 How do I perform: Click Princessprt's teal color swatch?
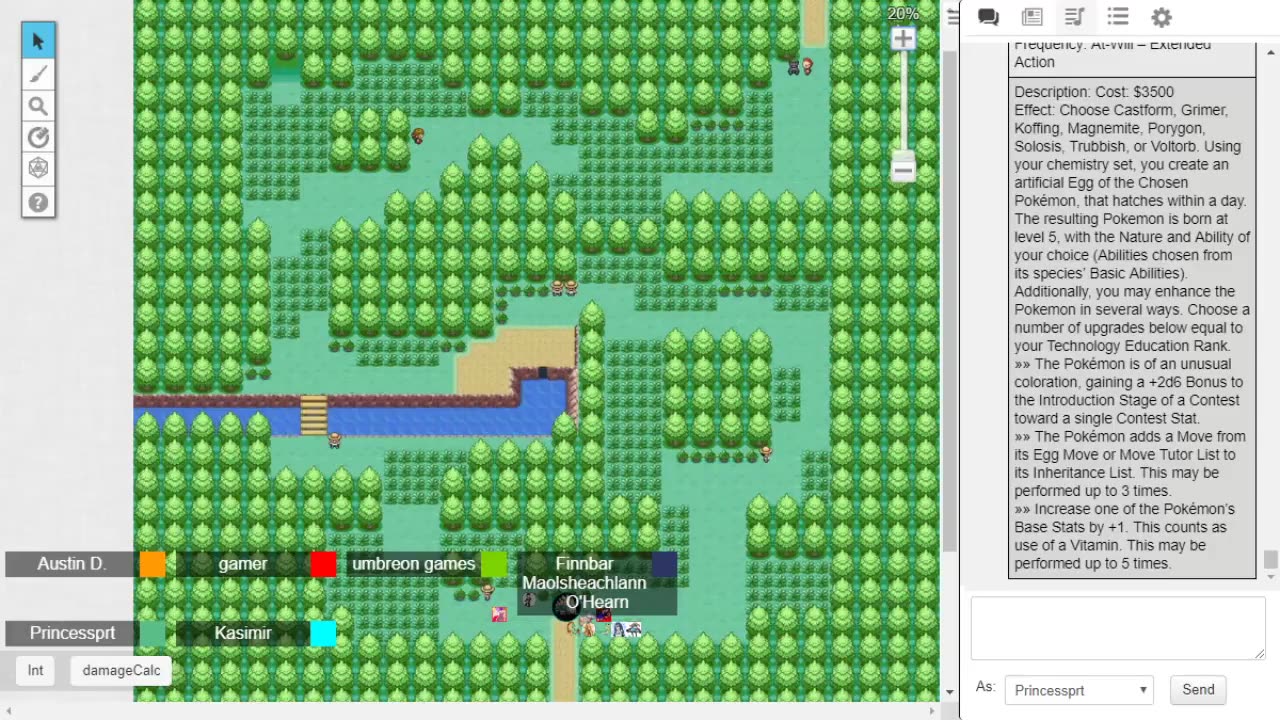click(152, 633)
